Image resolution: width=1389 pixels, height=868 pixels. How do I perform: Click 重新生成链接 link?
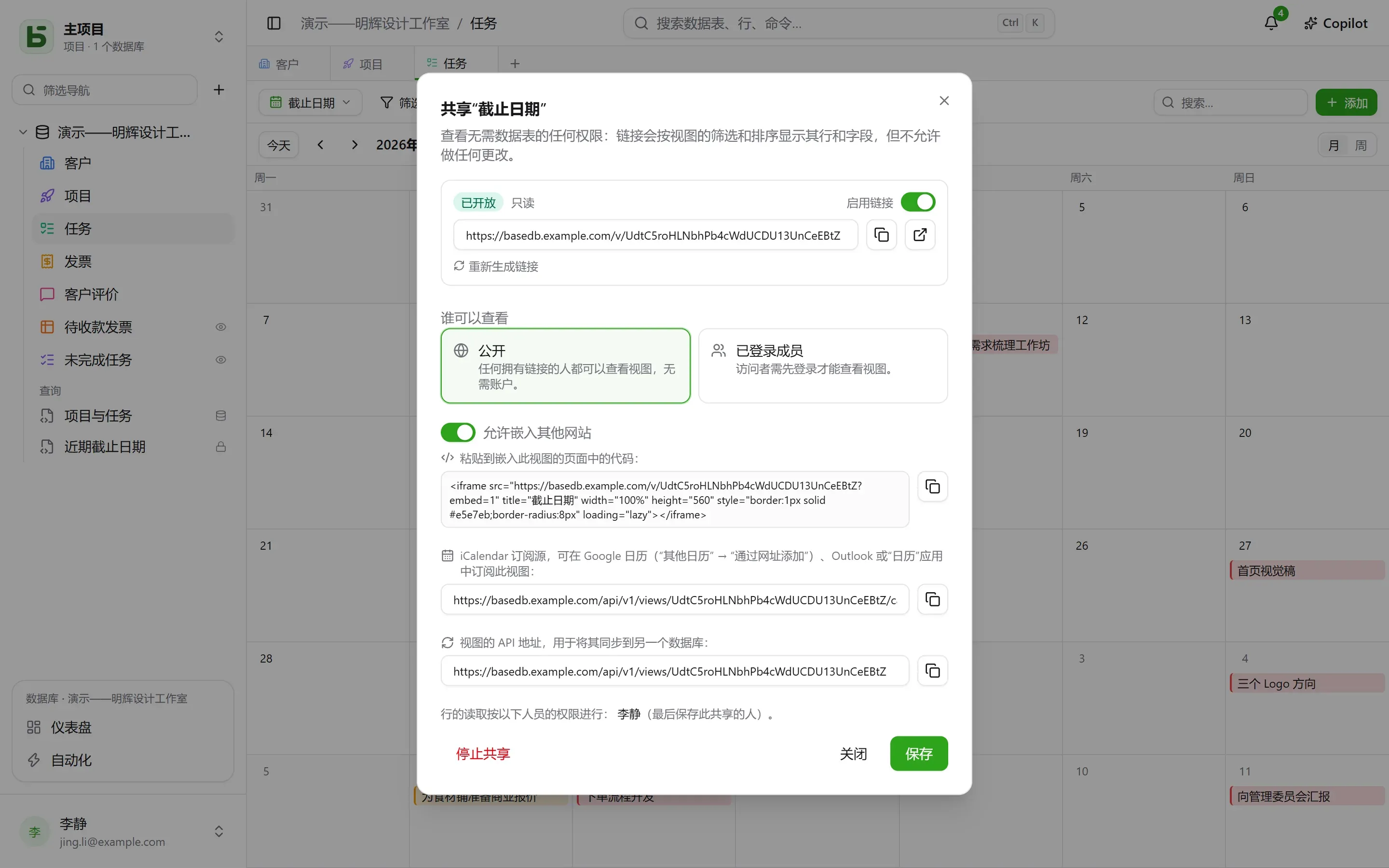coord(496,266)
